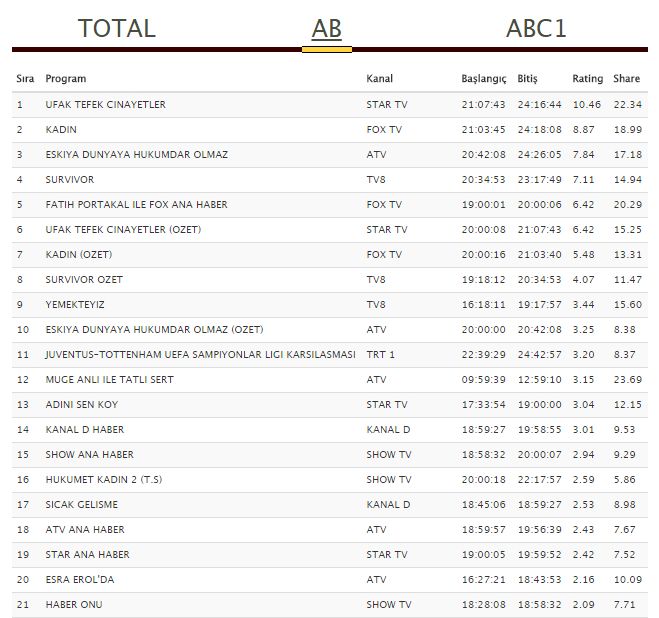Select ESKIYA DUNYAYA HUKUMDAR OLMAZ (OZET)

click(x=155, y=330)
